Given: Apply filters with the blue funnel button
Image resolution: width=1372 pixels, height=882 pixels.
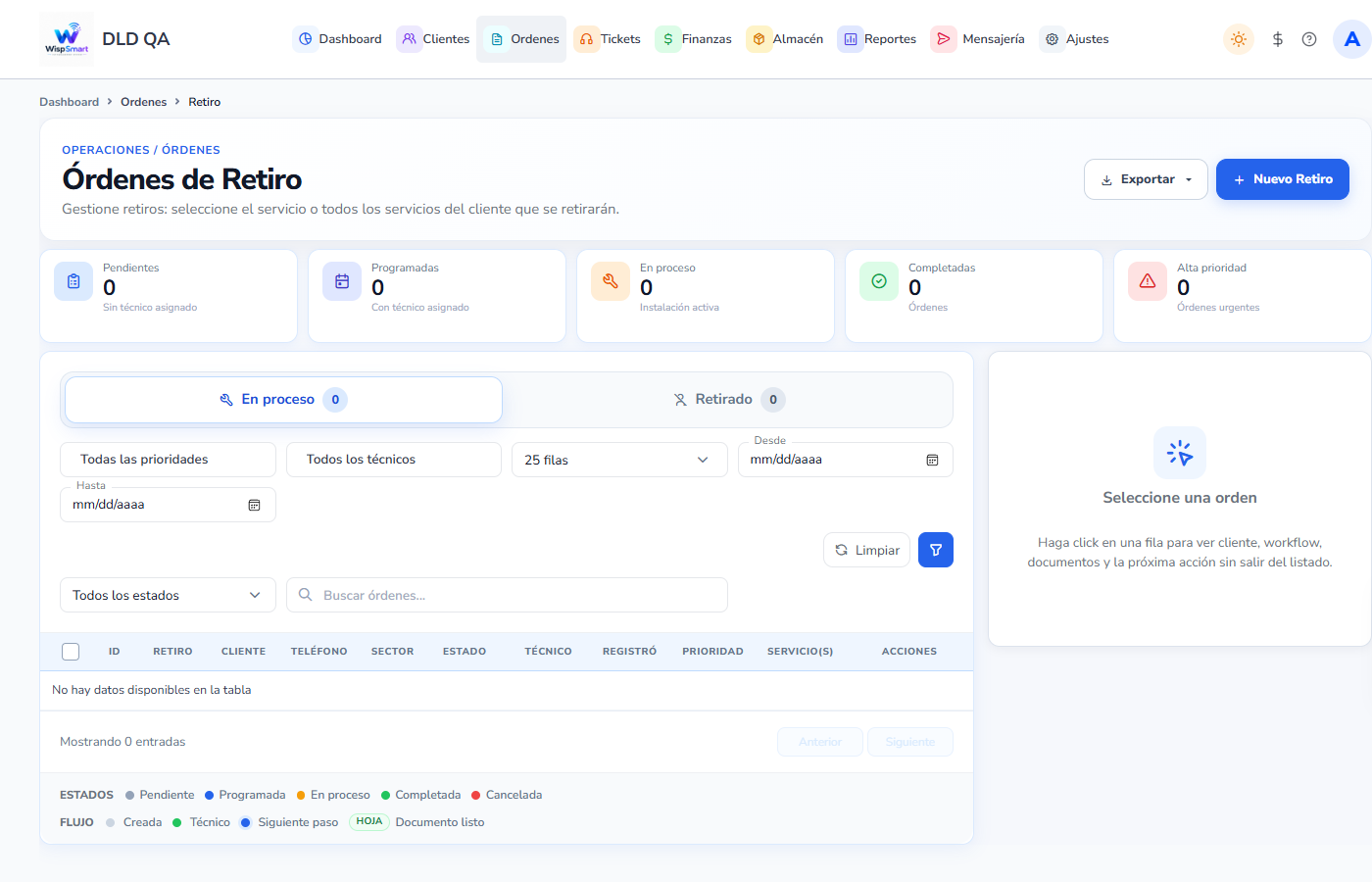Looking at the screenshot, I should click(936, 550).
